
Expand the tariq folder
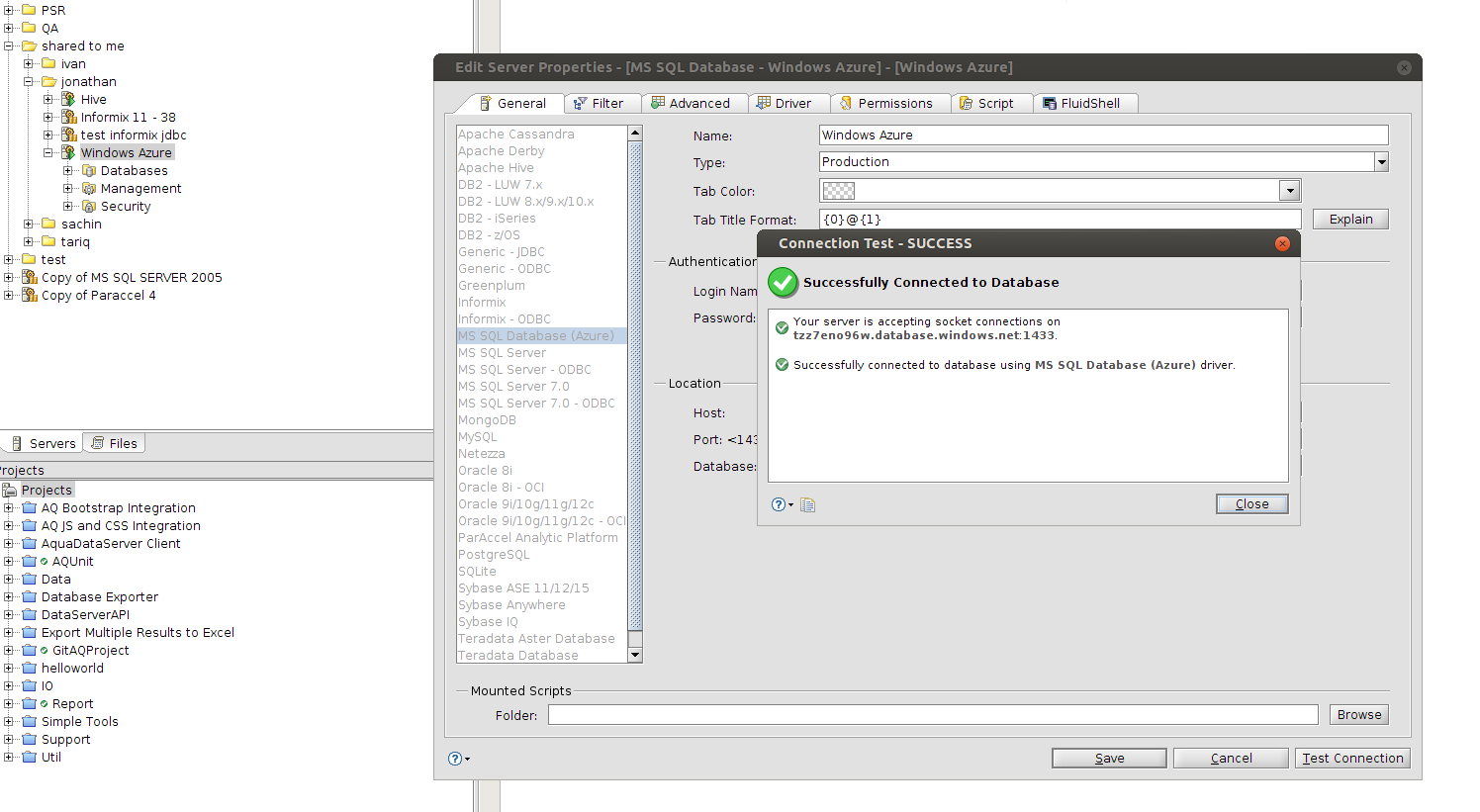coord(28,241)
